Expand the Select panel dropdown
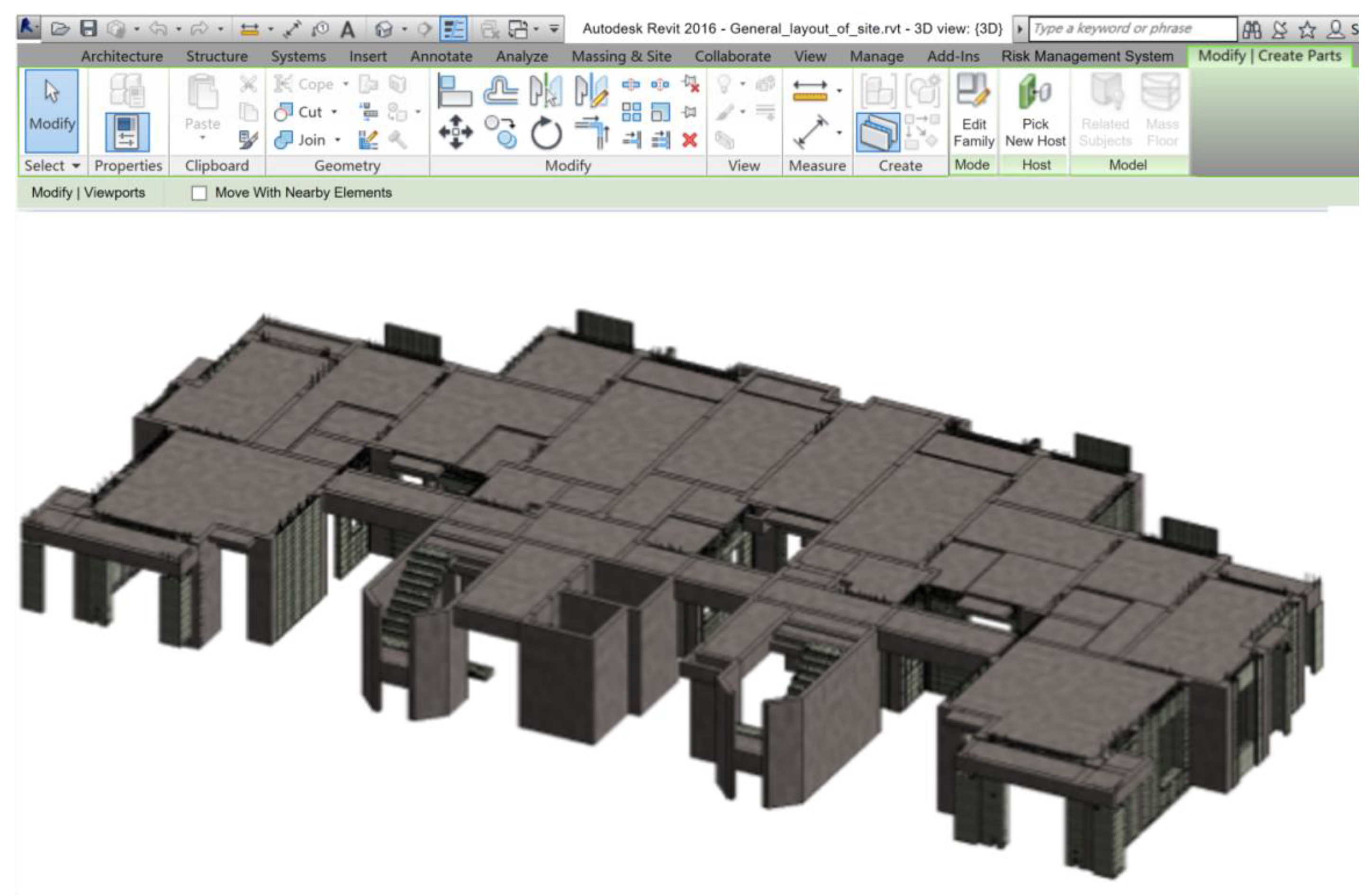 coord(75,166)
